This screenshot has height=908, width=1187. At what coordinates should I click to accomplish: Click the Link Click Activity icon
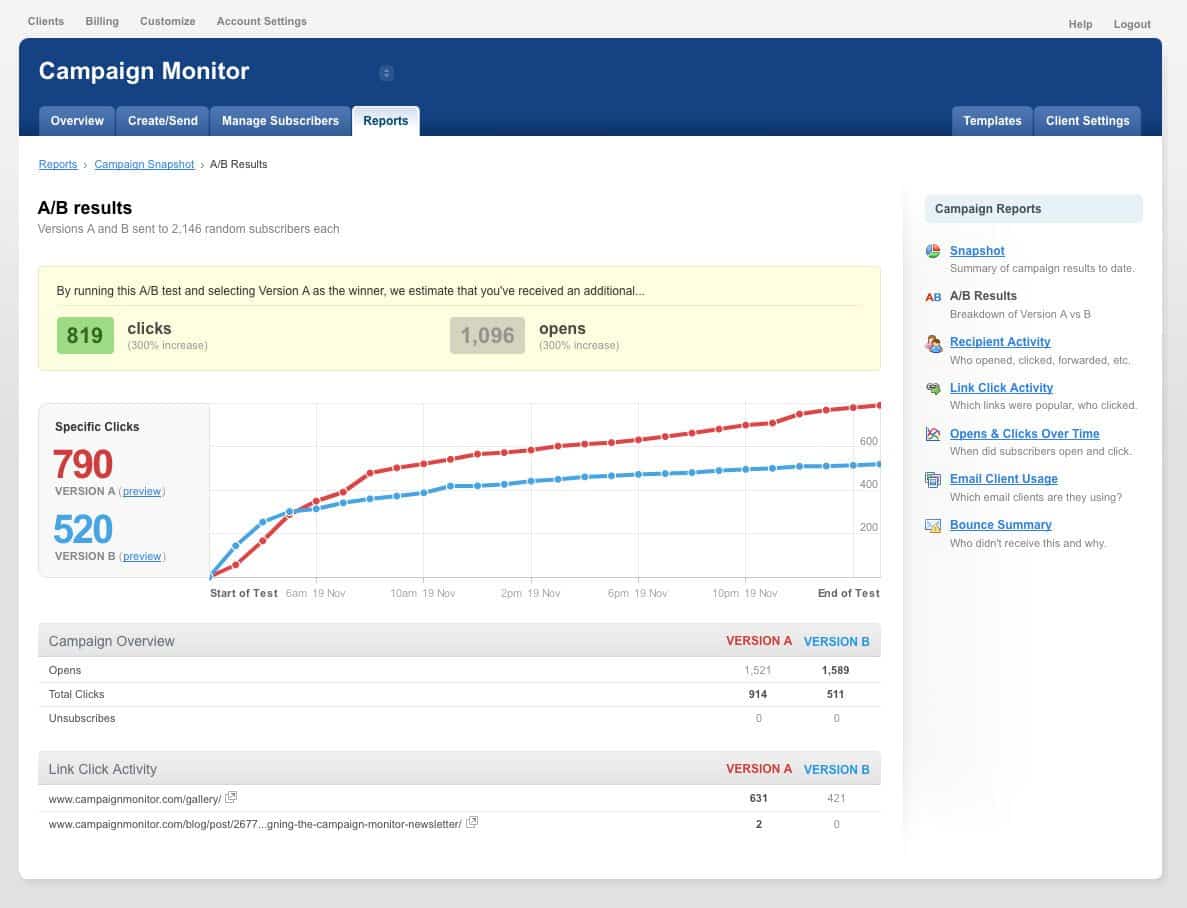tap(933, 388)
